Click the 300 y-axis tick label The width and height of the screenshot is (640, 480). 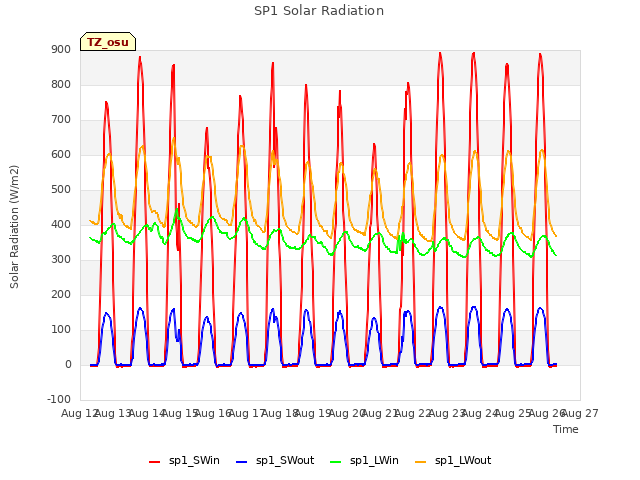click(x=61, y=260)
